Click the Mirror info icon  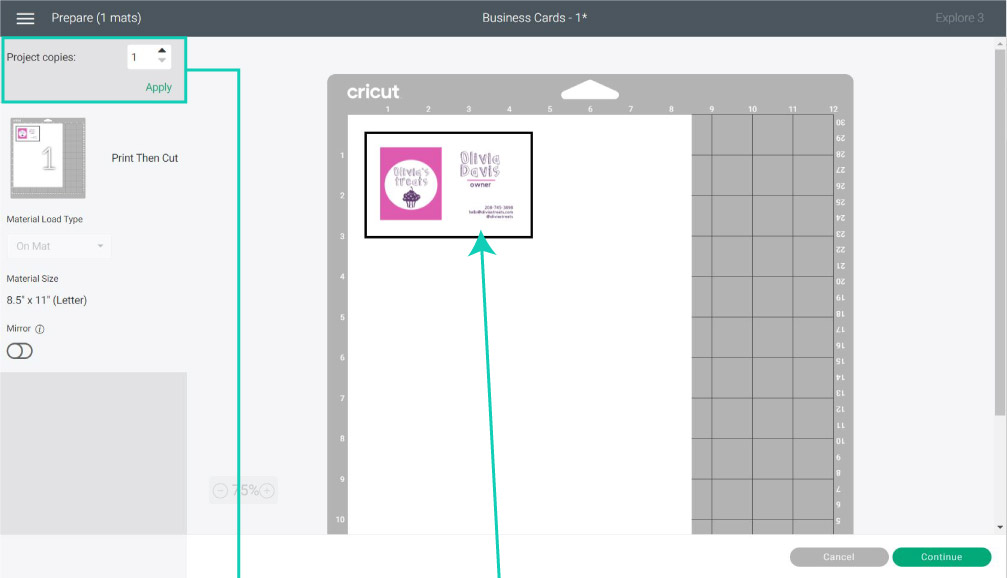pyautogui.click(x=38, y=328)
